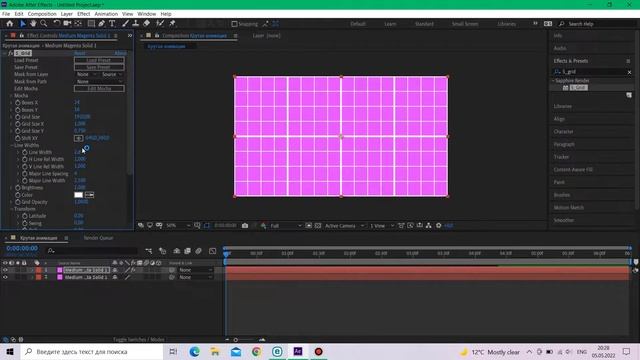
Task: Click the Graph Editor icon in timeline
Action: coord(213,251)
